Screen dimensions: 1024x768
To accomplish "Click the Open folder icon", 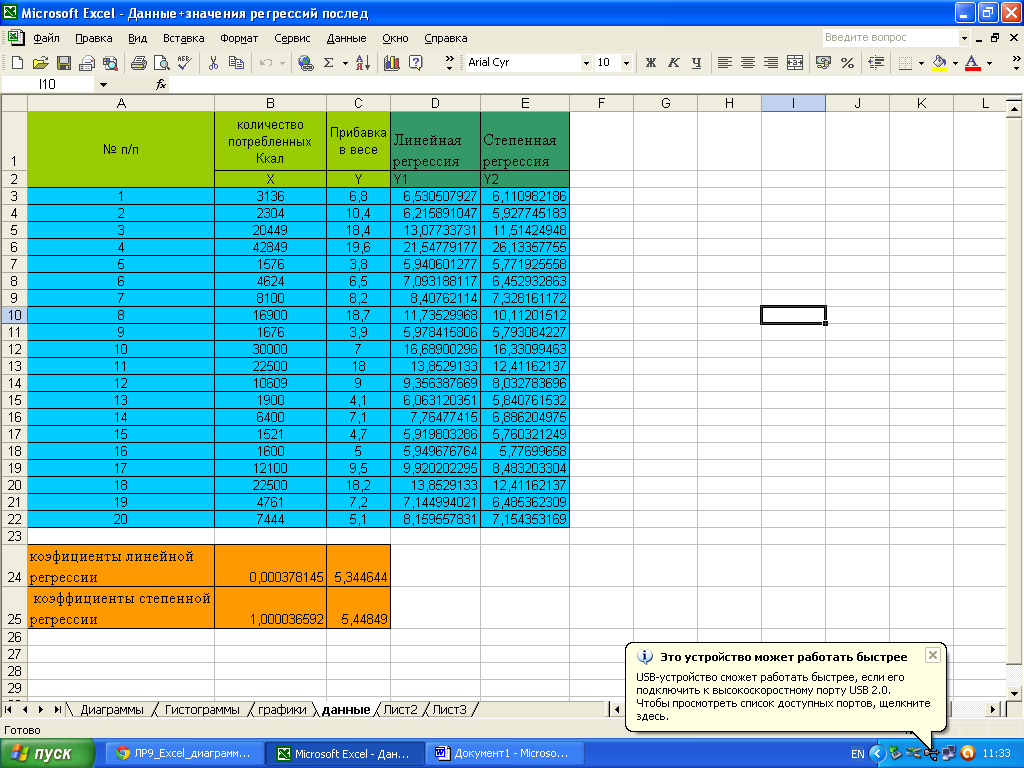I will (x=40, y=63).
